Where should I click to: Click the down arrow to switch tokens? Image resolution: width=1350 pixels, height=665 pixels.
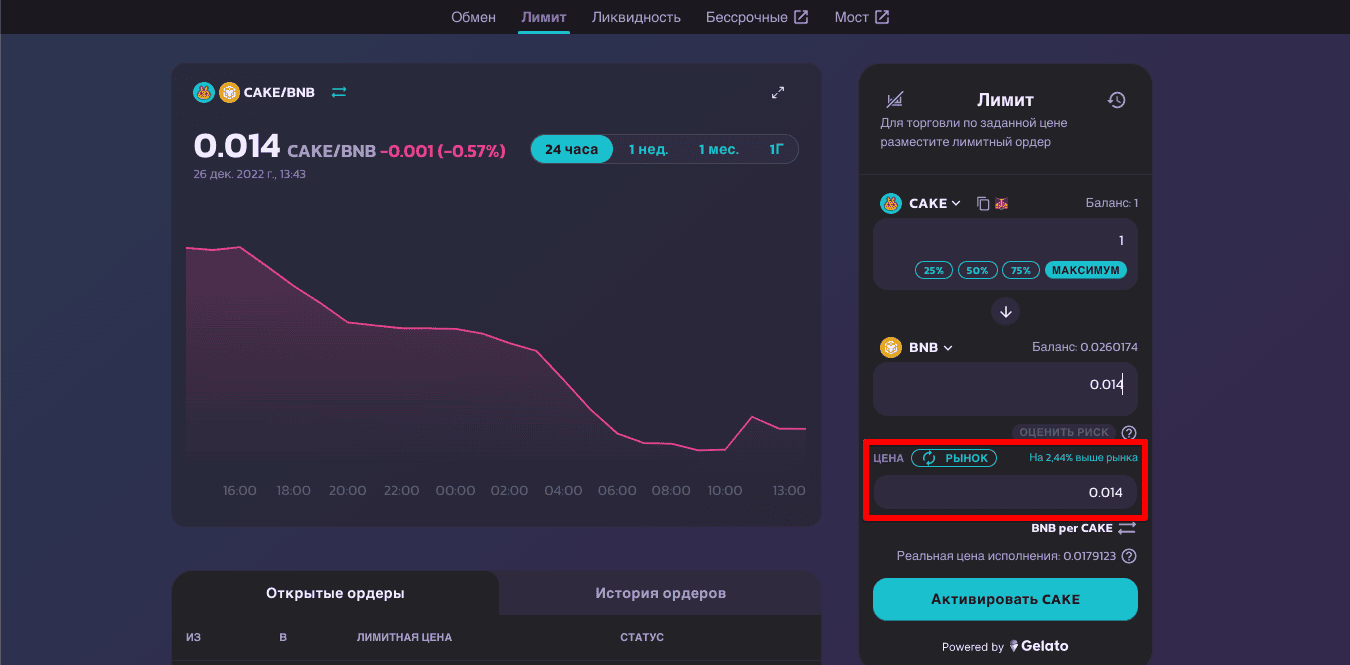1006,311
